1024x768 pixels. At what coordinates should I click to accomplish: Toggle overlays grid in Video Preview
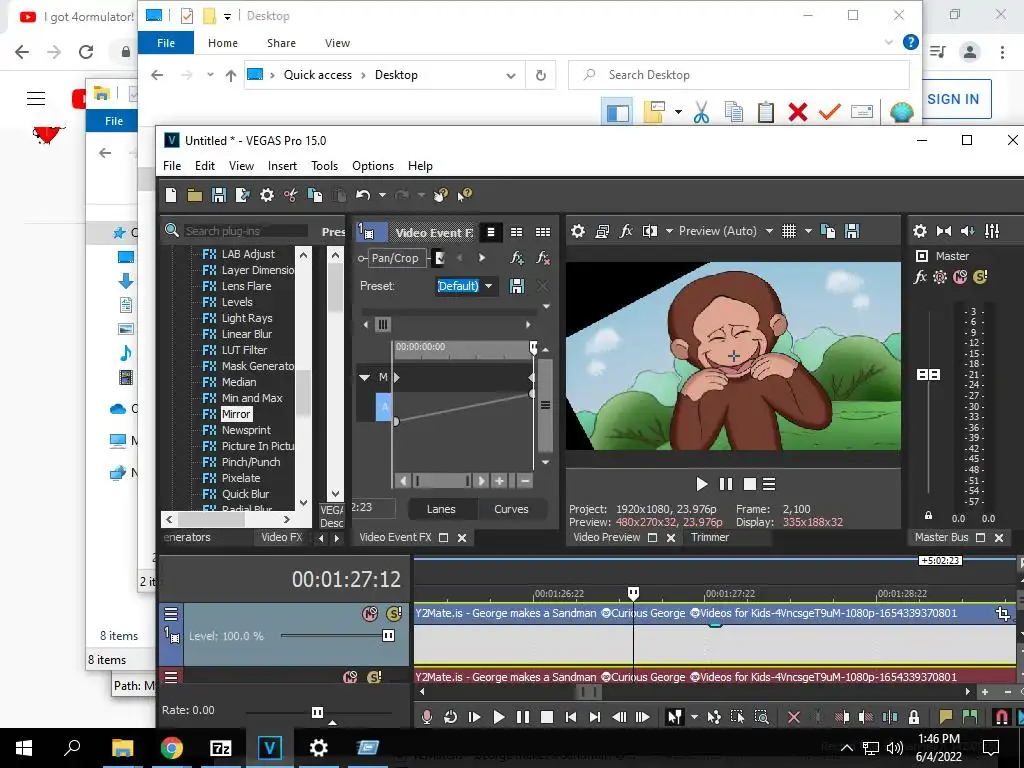[x=789, y=231]
